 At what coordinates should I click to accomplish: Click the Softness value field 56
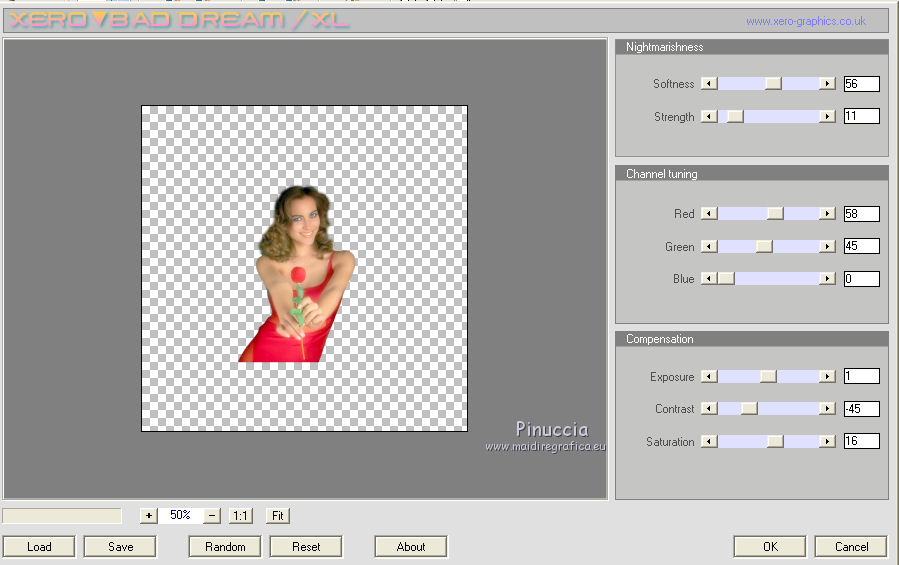click(861, 84)
